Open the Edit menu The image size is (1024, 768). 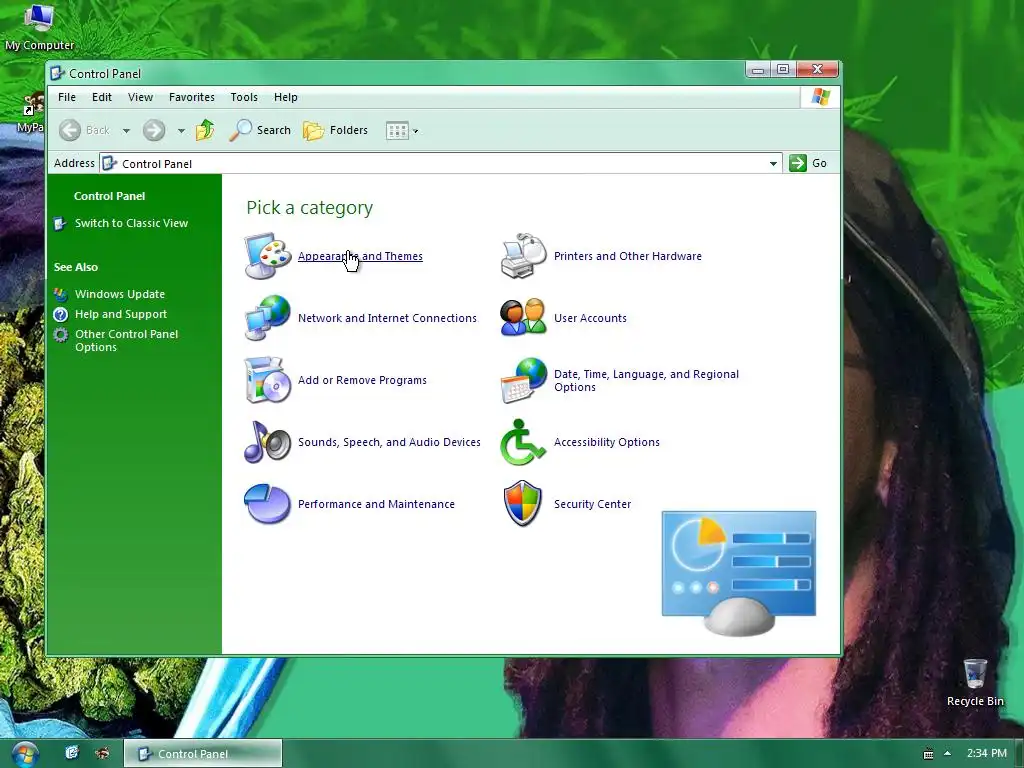click(x=102, y=97)
